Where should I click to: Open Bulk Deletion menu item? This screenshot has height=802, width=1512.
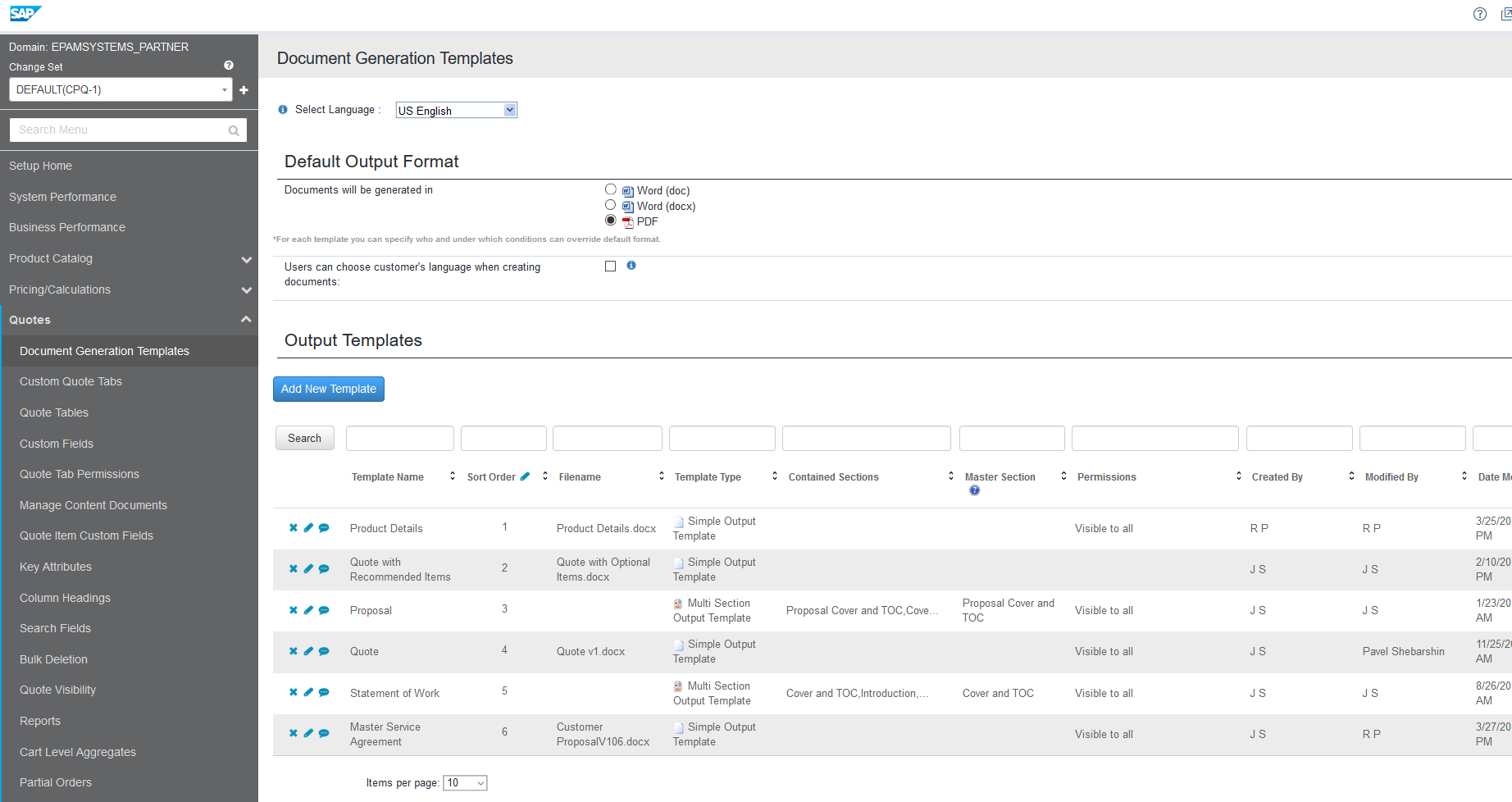coord(53,659)
